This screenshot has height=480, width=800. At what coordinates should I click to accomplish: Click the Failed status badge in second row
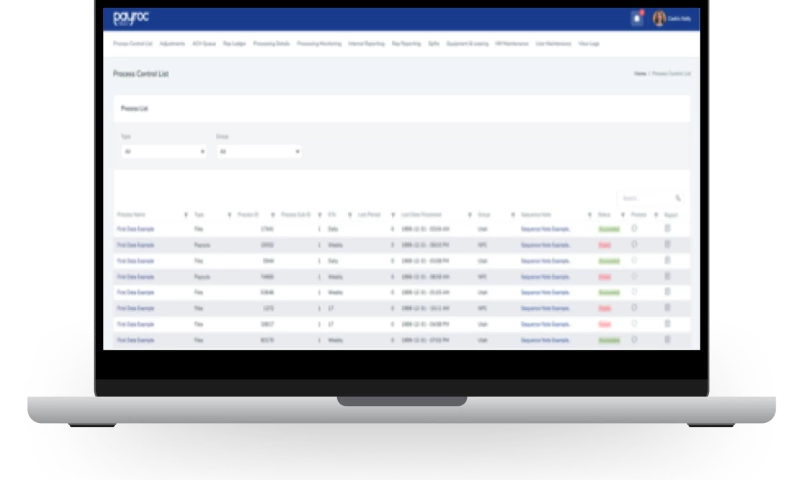(x=605, y=245)
